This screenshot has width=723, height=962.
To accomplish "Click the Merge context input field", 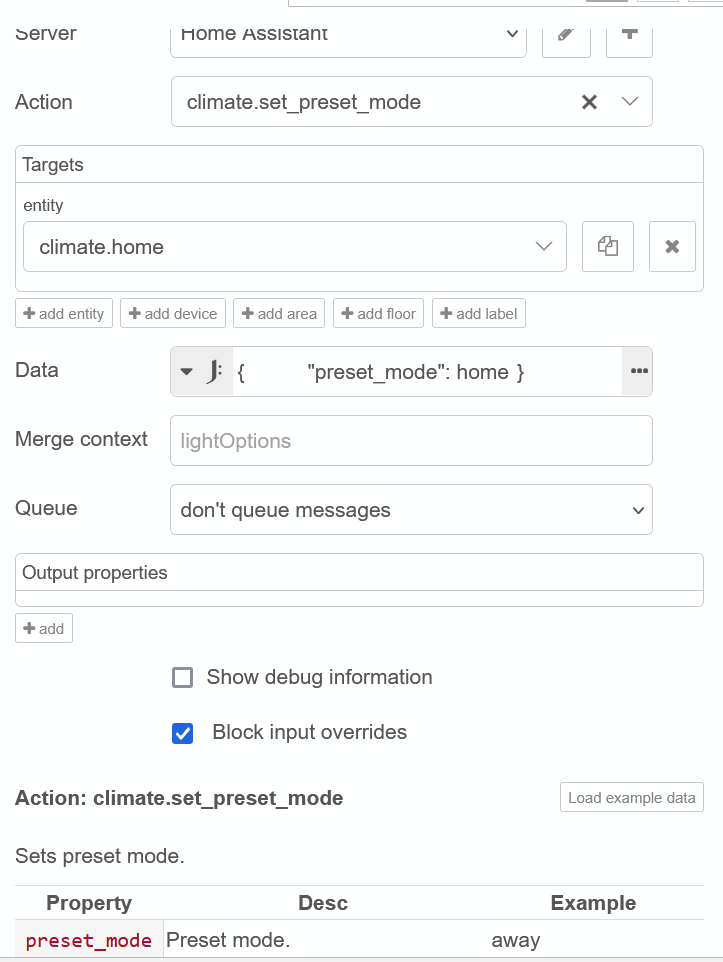I will coord(411,441).
